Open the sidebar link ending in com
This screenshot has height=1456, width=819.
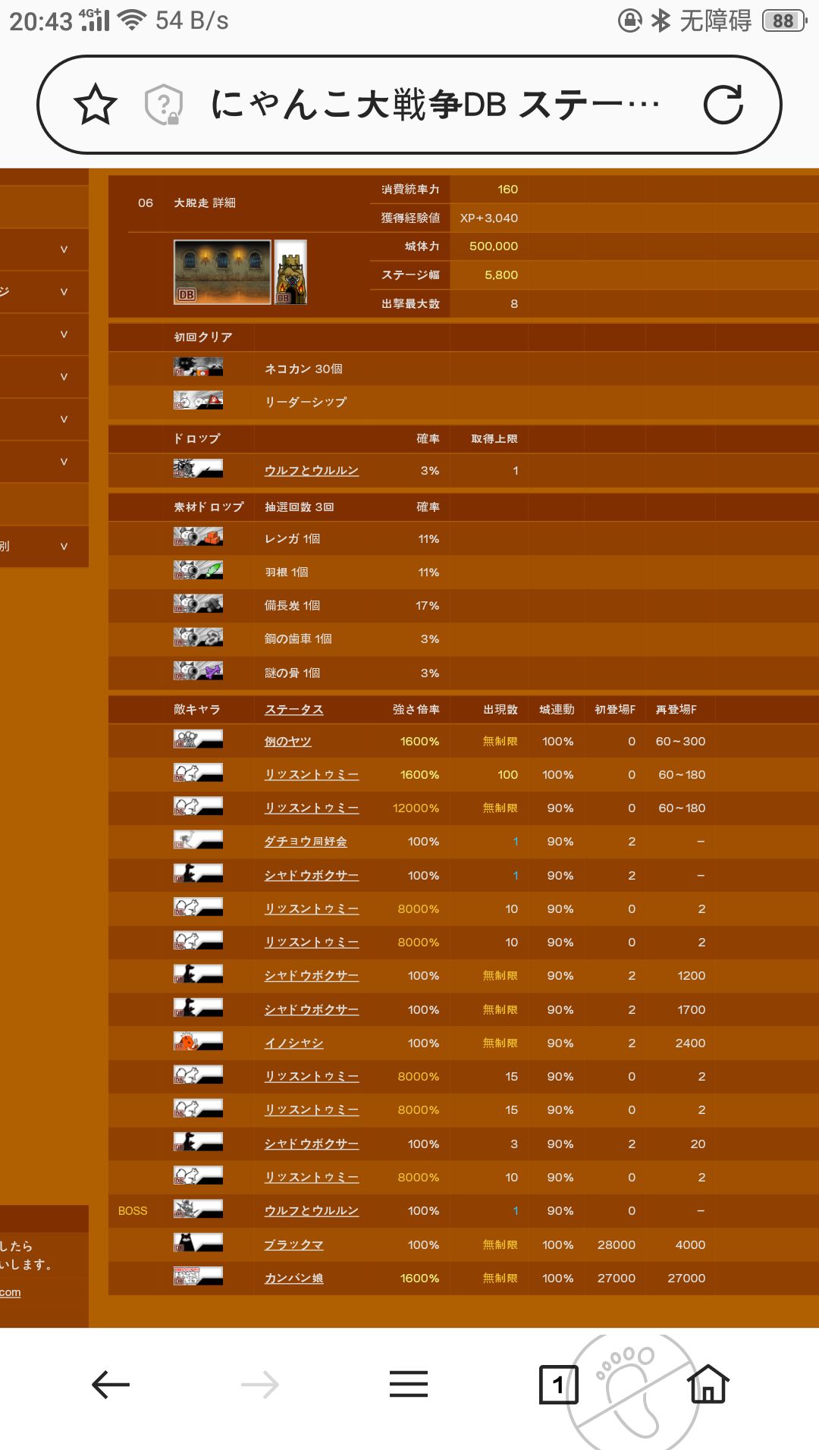coord(11,1292)
